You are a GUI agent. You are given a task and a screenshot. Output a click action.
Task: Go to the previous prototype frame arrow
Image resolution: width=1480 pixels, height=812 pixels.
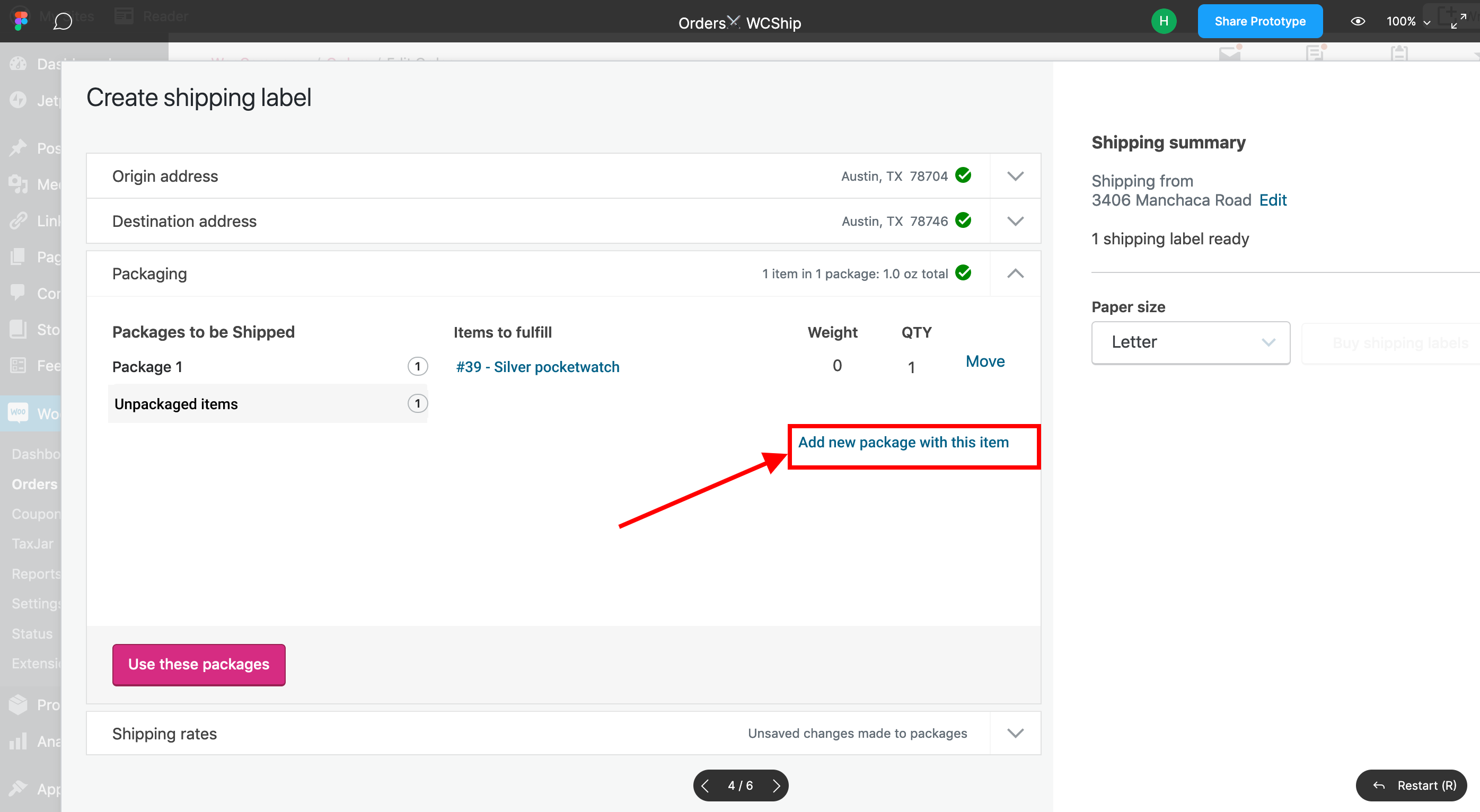point(705,785)
